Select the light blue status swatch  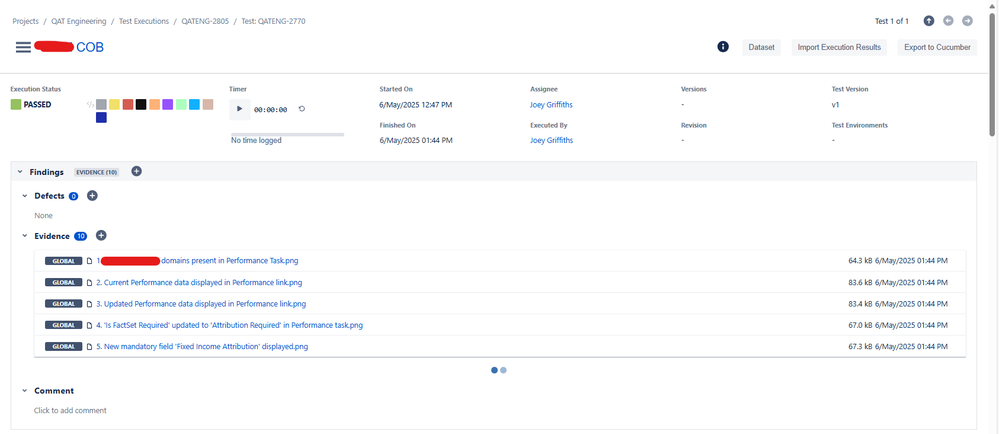[194, 104]
